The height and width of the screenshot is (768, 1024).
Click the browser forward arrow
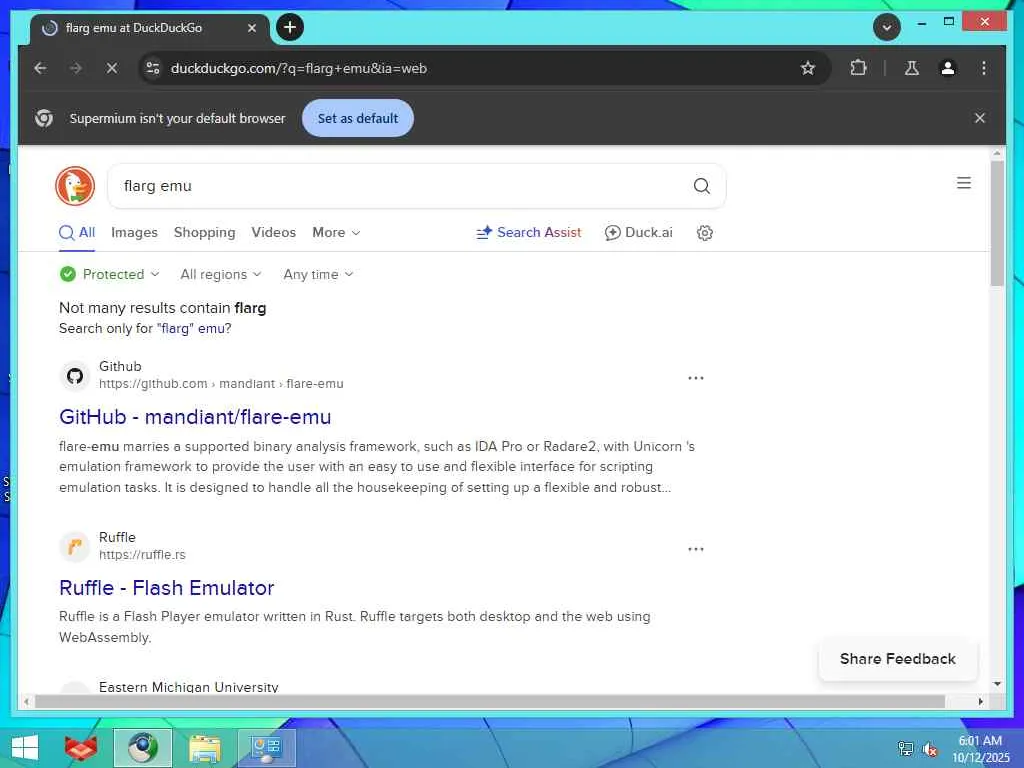[76, 68]
